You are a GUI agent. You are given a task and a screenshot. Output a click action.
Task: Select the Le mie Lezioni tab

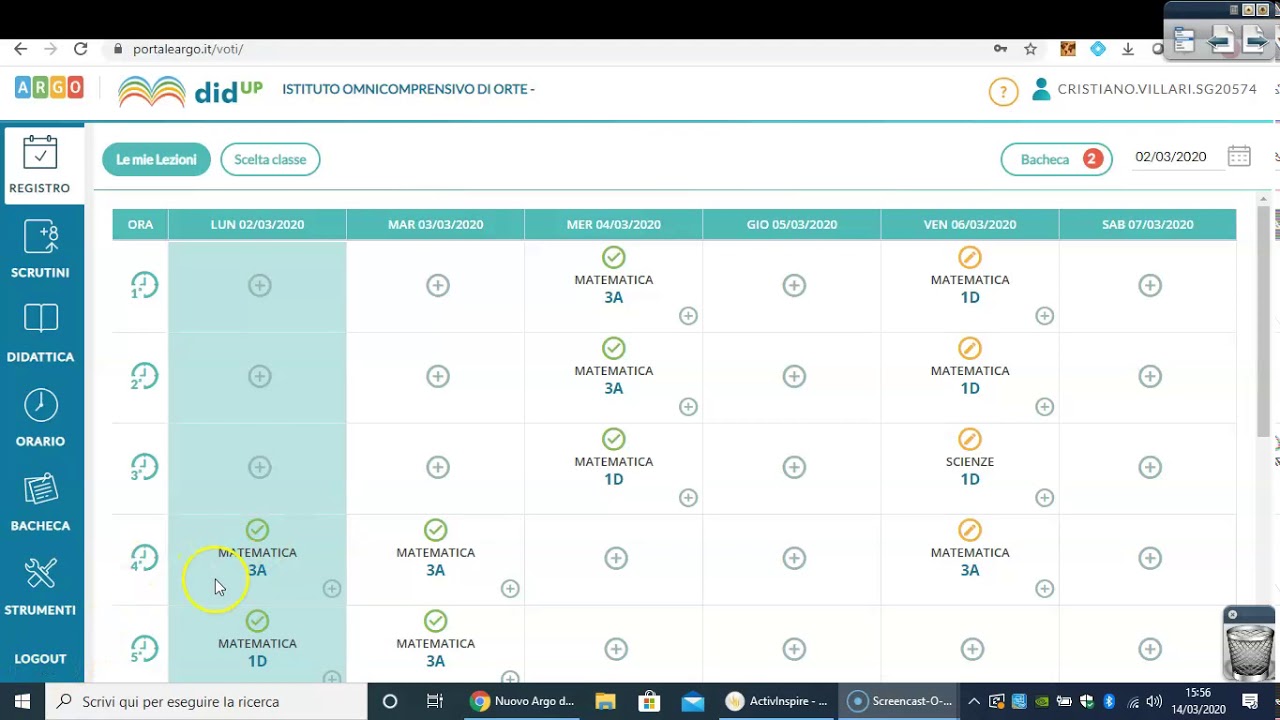click(x=156, y=159)
